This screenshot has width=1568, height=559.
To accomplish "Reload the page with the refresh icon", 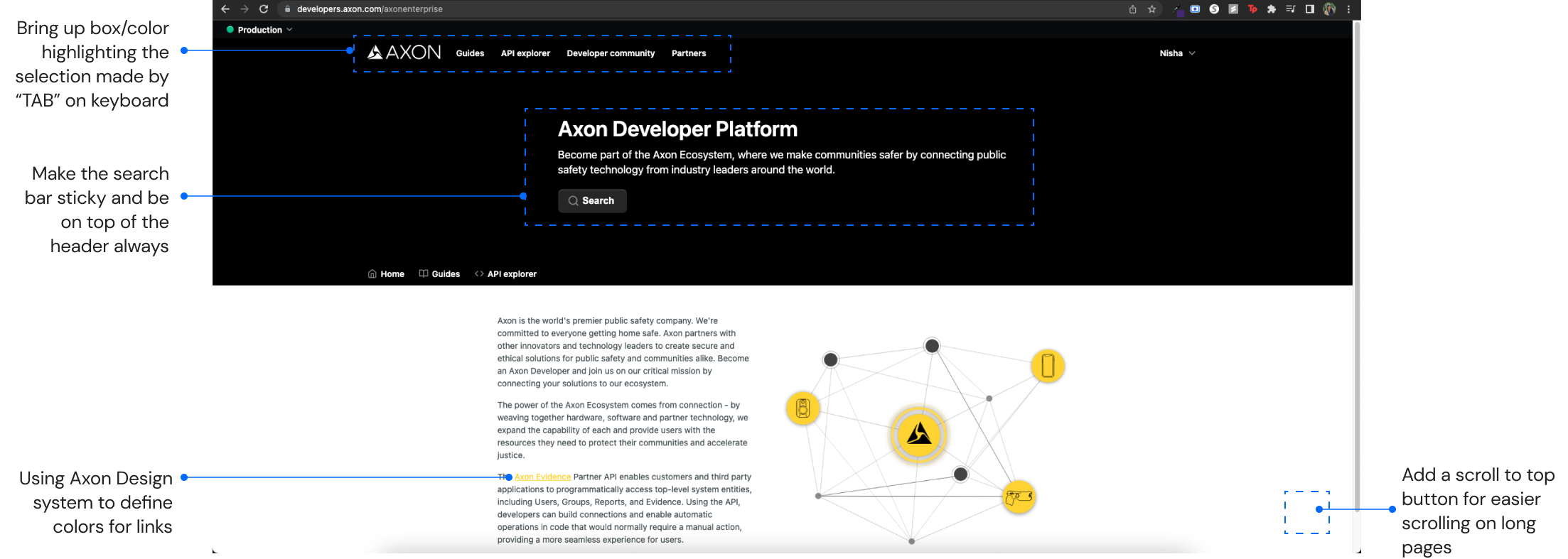I will [264, 9].
